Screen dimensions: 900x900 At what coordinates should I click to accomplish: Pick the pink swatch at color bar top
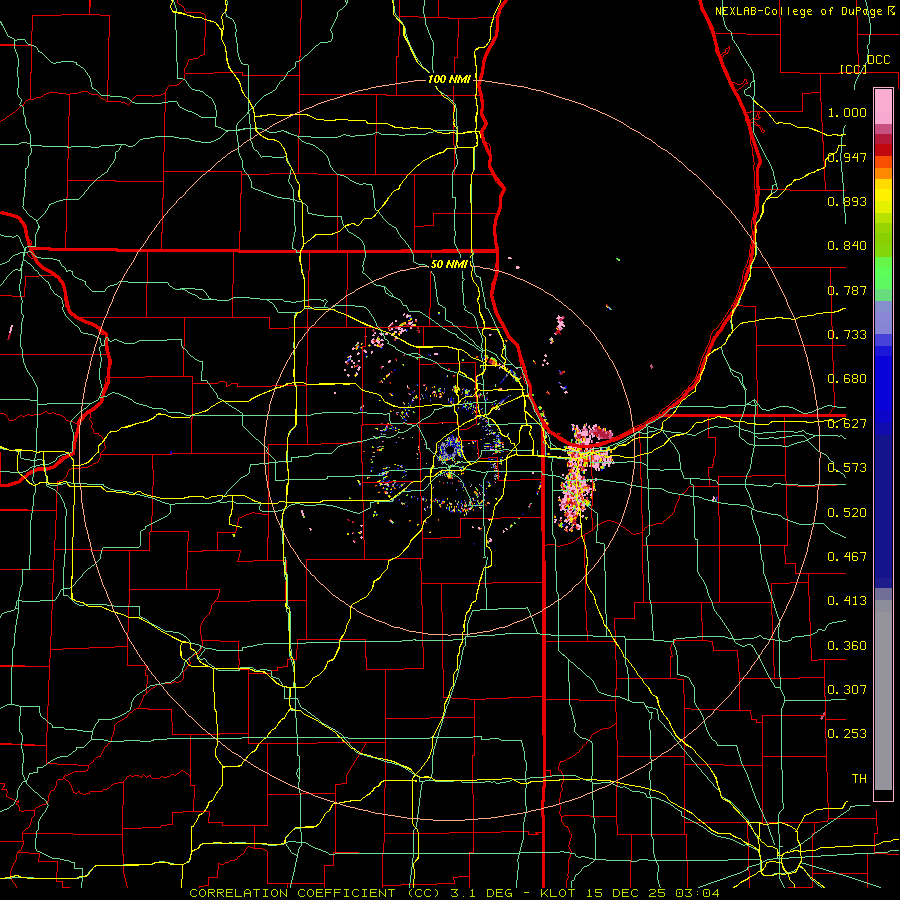tap(883, 106)
